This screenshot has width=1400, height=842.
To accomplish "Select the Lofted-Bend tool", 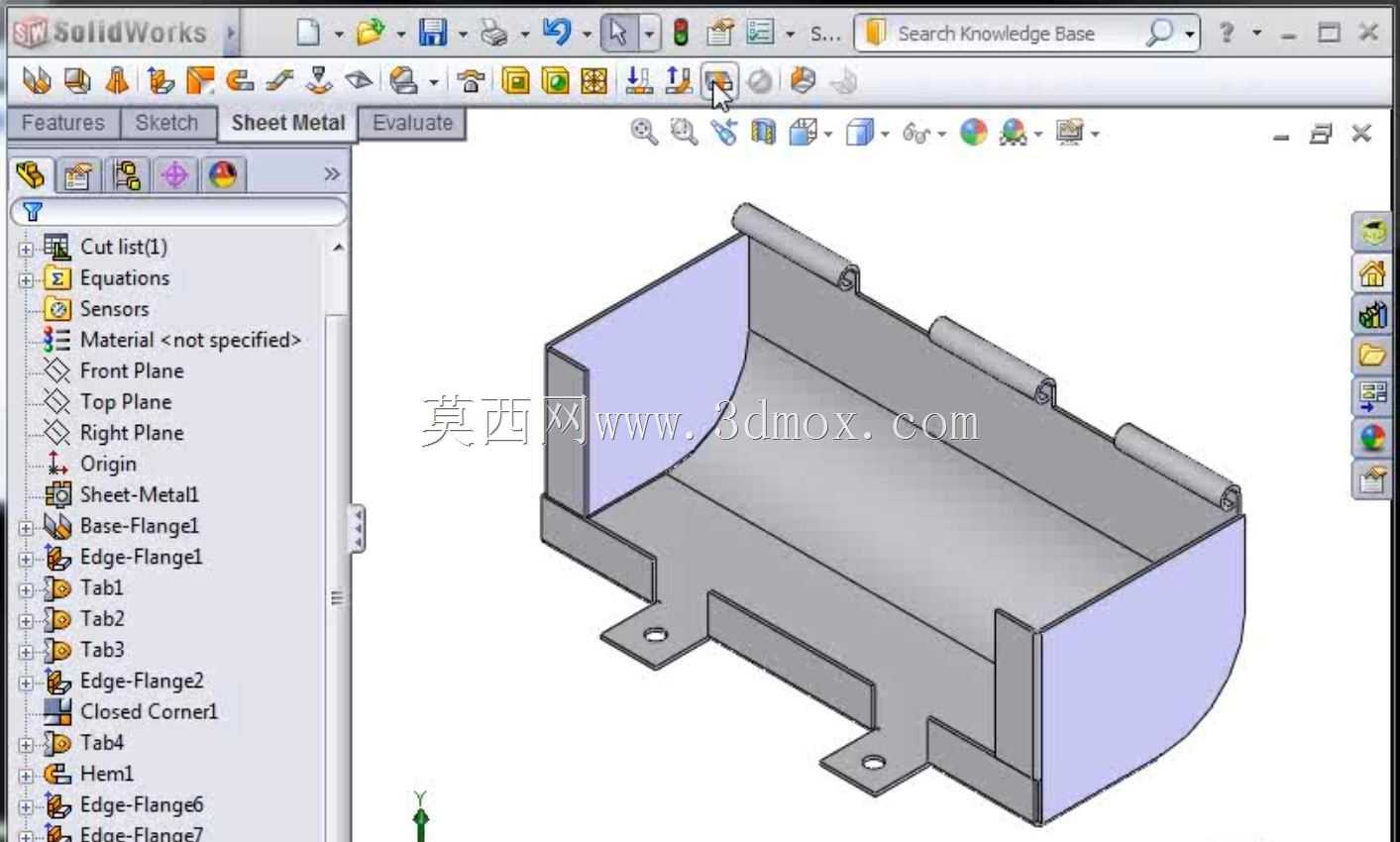I will point(117,81).
